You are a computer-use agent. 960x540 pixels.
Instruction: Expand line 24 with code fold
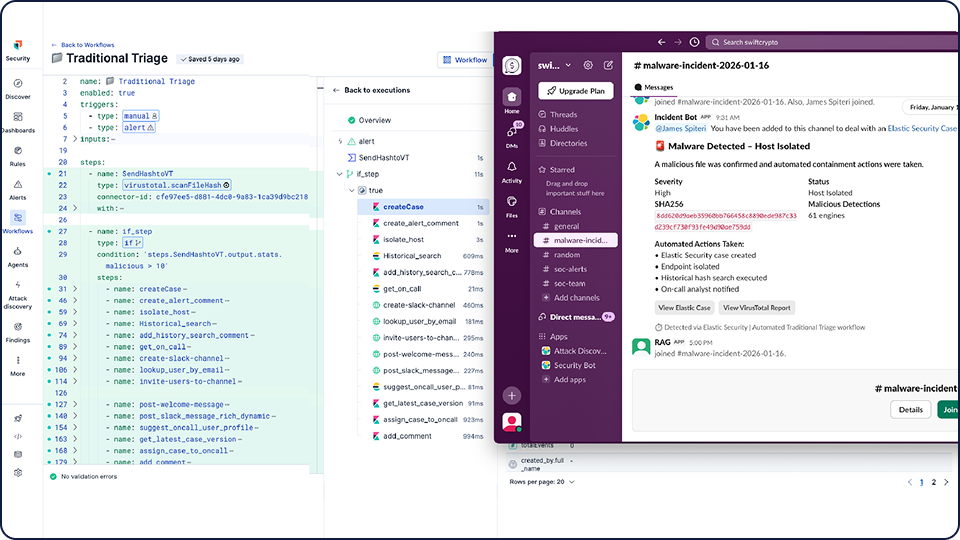click(75, 208)
